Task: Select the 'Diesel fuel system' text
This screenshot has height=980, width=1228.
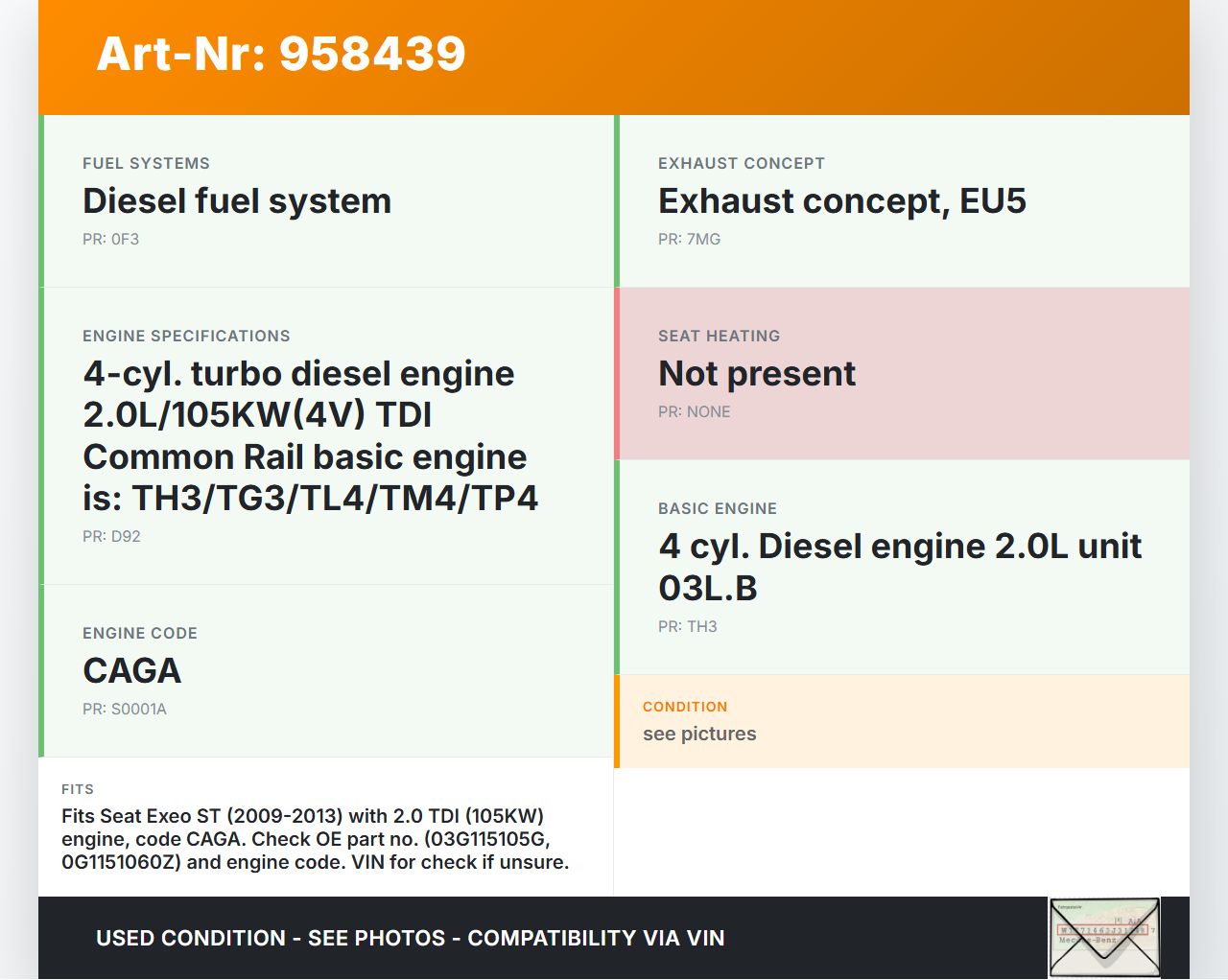Action: [237, 201]
